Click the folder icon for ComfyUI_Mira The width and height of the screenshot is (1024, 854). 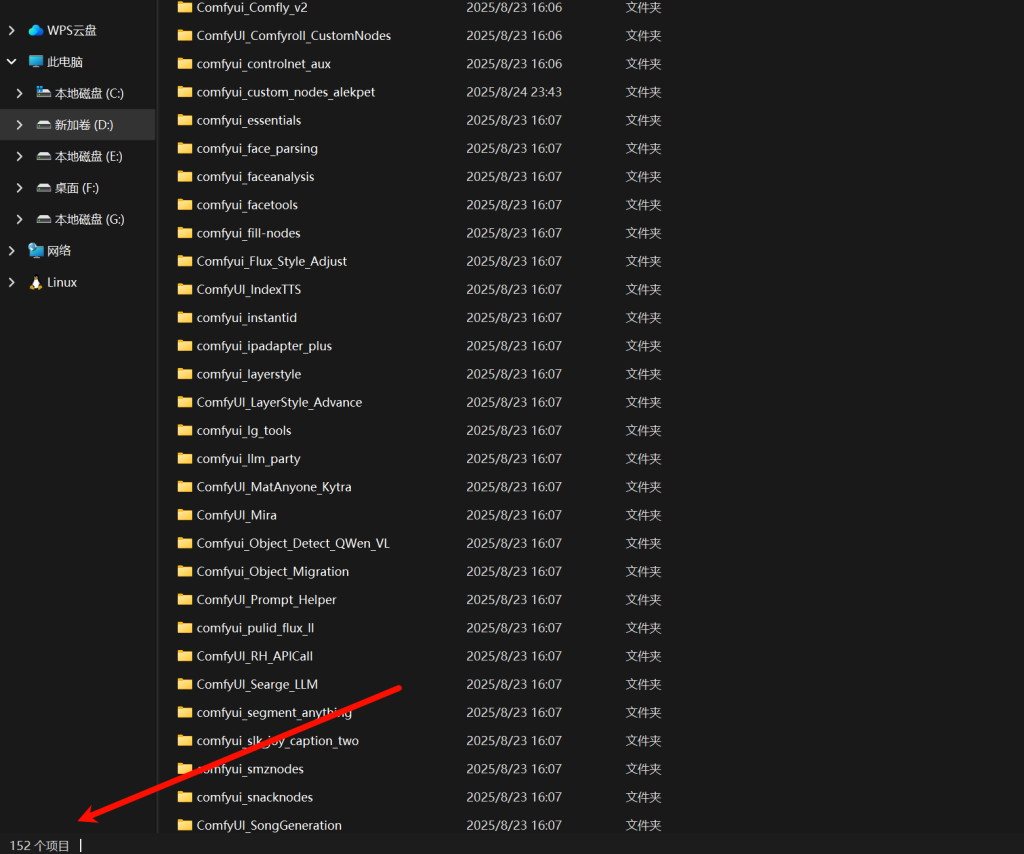185,515
